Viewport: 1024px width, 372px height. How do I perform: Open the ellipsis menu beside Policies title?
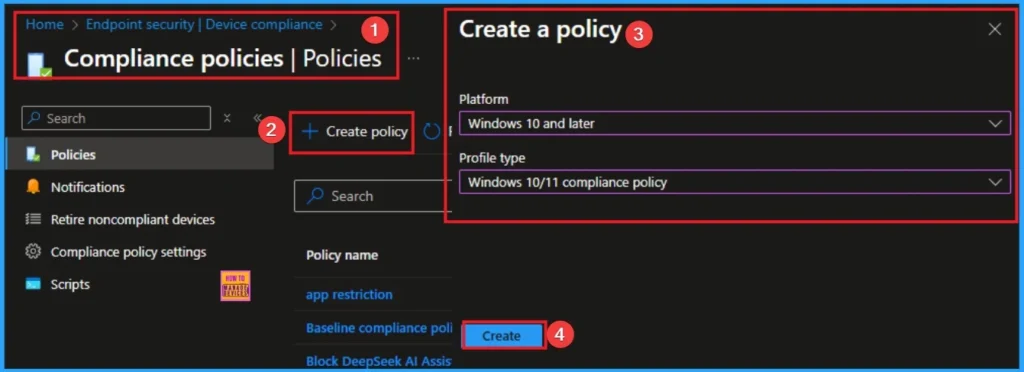(x=413, y=59)
